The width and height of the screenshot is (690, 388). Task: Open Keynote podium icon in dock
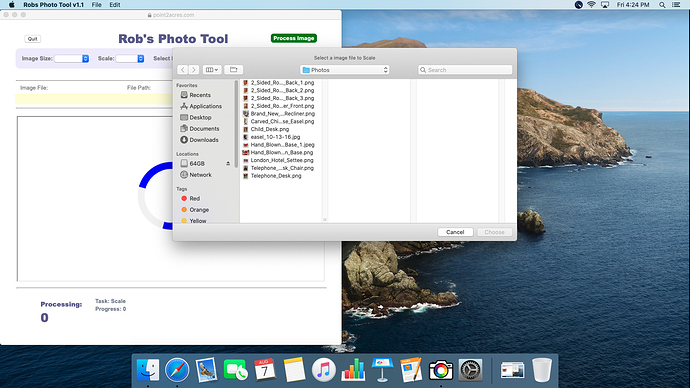382,370
